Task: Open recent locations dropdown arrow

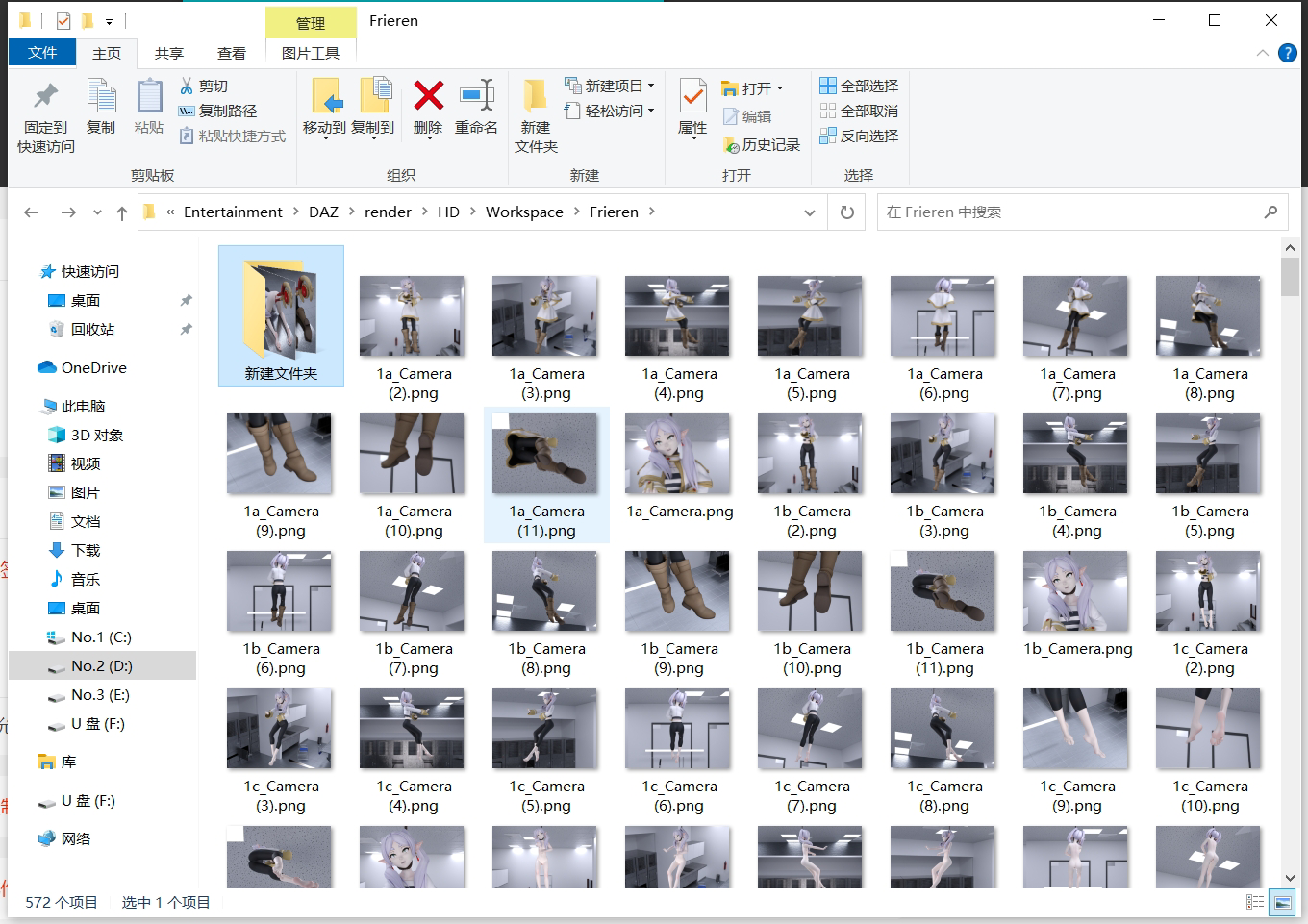Action: pyautogui.click(x=97, y=212)
